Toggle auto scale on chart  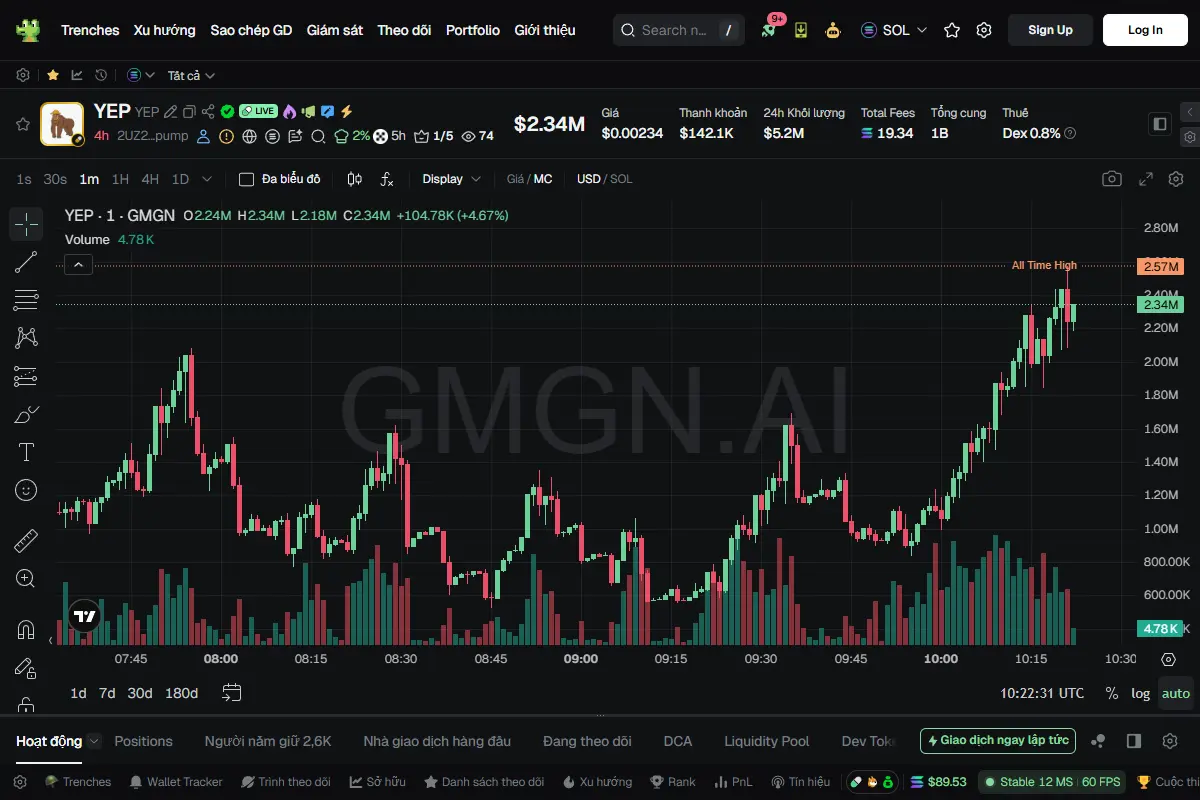1176,693
